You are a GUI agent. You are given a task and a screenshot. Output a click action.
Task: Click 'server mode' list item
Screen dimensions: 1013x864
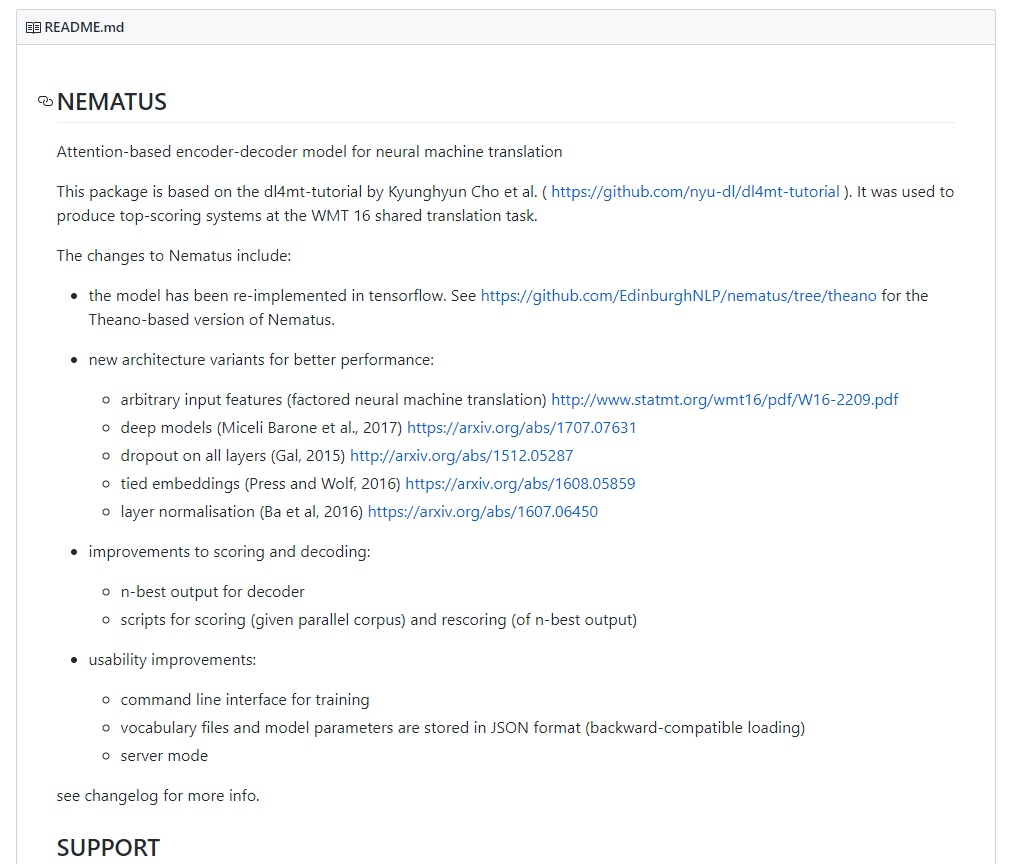pos(164,756)
